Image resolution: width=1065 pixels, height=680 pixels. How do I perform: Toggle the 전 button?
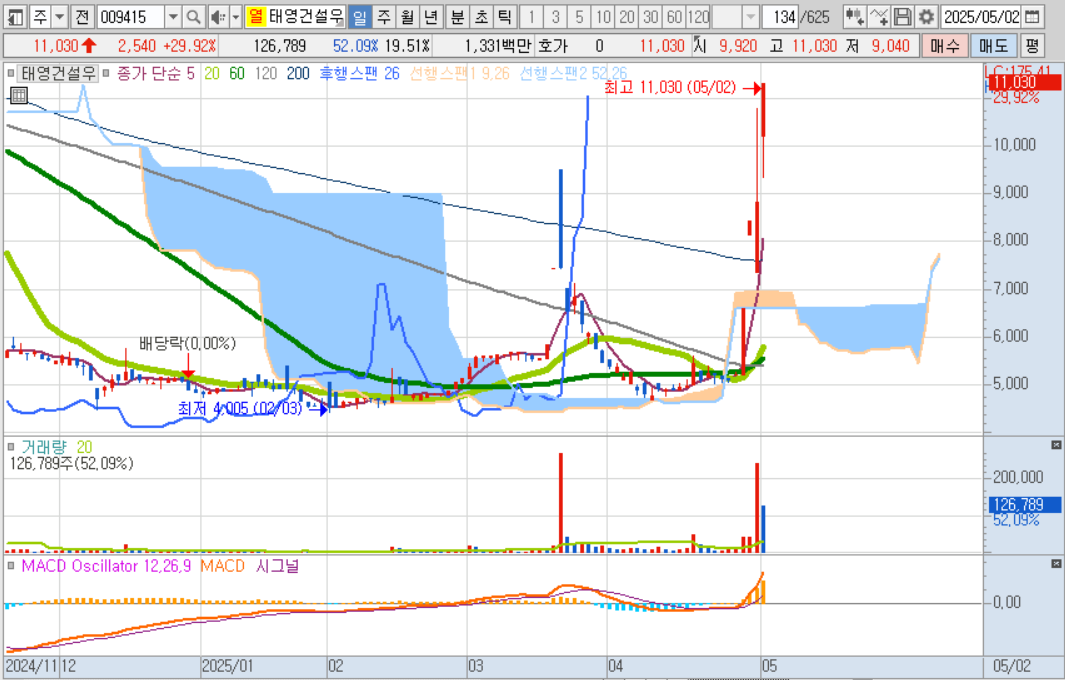tap(82, 16)
